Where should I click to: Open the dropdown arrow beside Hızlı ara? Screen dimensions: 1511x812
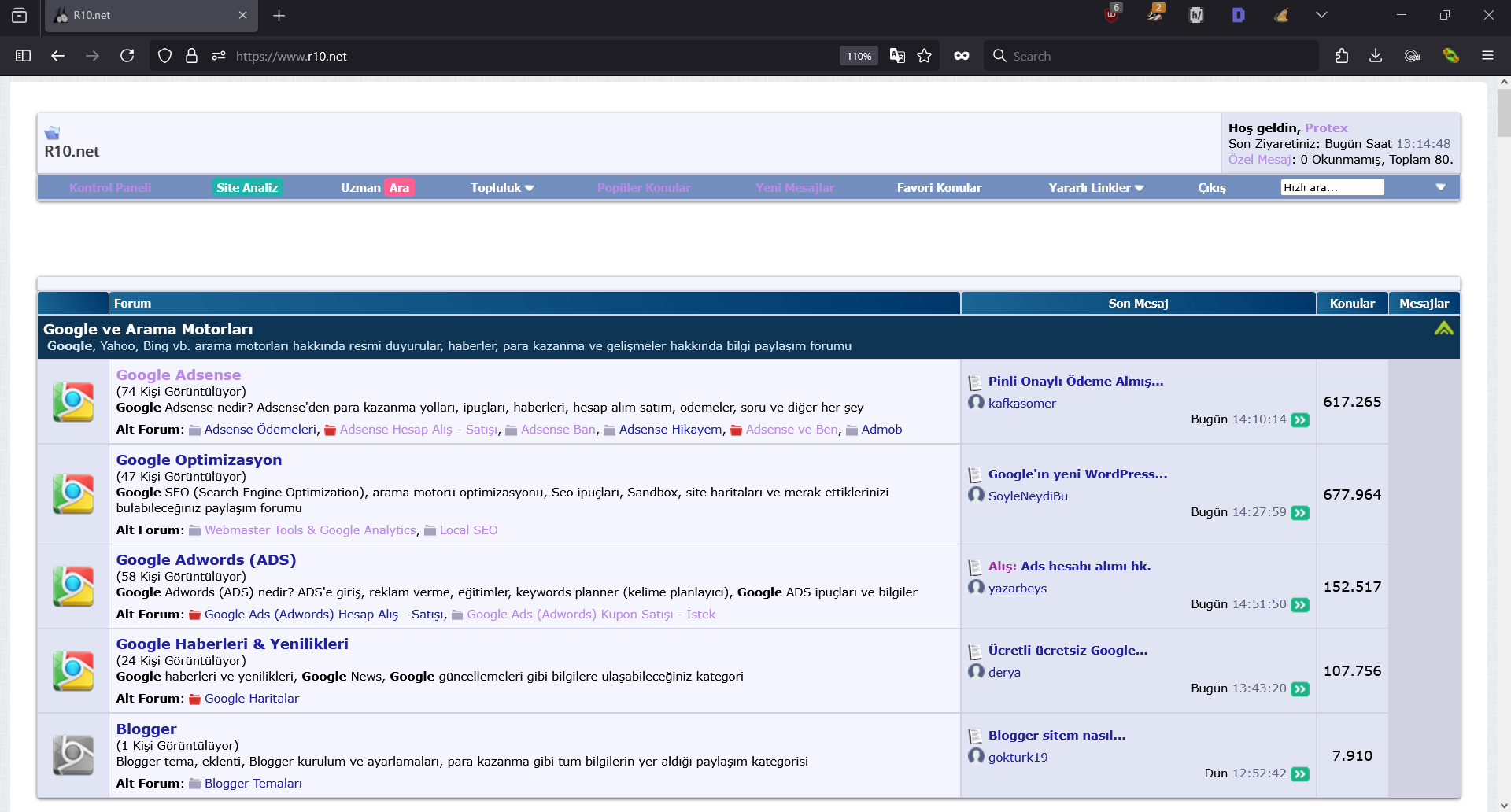1441,187
